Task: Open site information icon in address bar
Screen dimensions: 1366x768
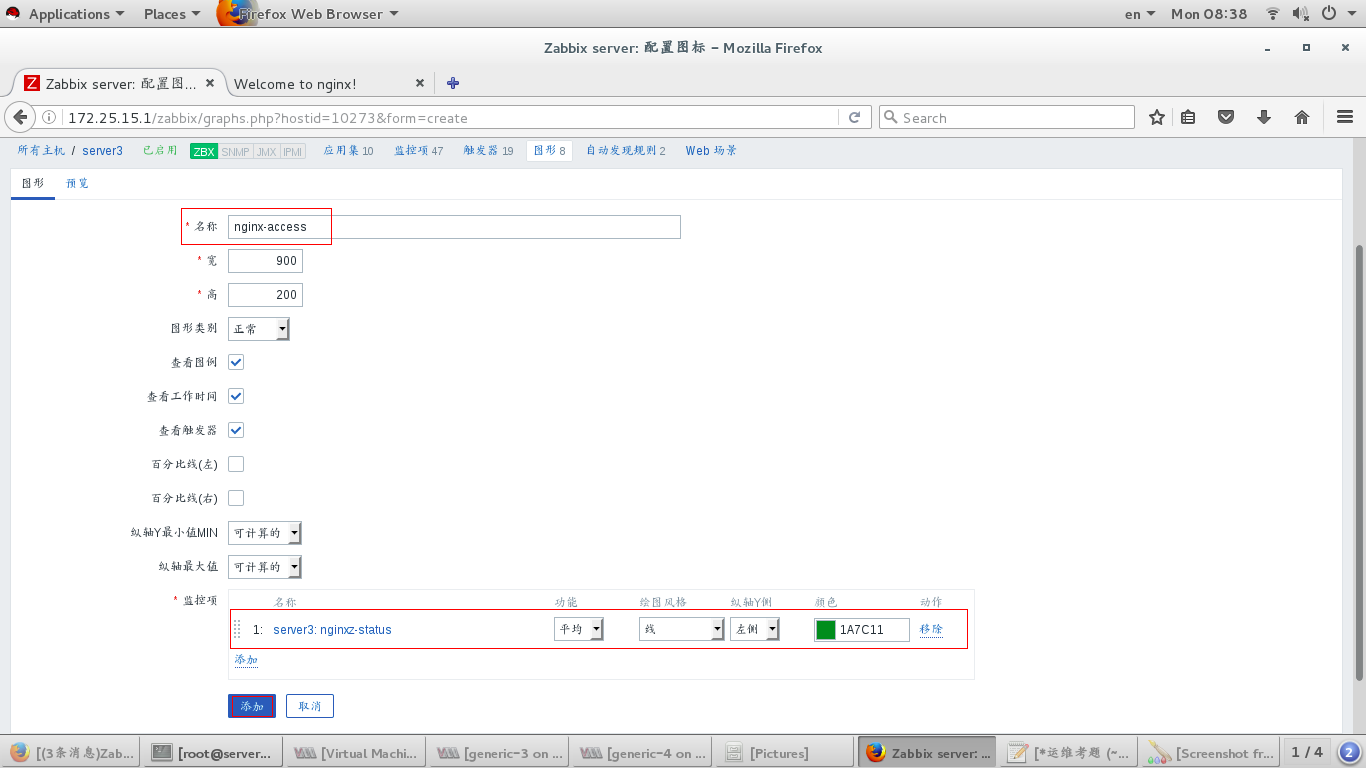Action: coord(50,117)
